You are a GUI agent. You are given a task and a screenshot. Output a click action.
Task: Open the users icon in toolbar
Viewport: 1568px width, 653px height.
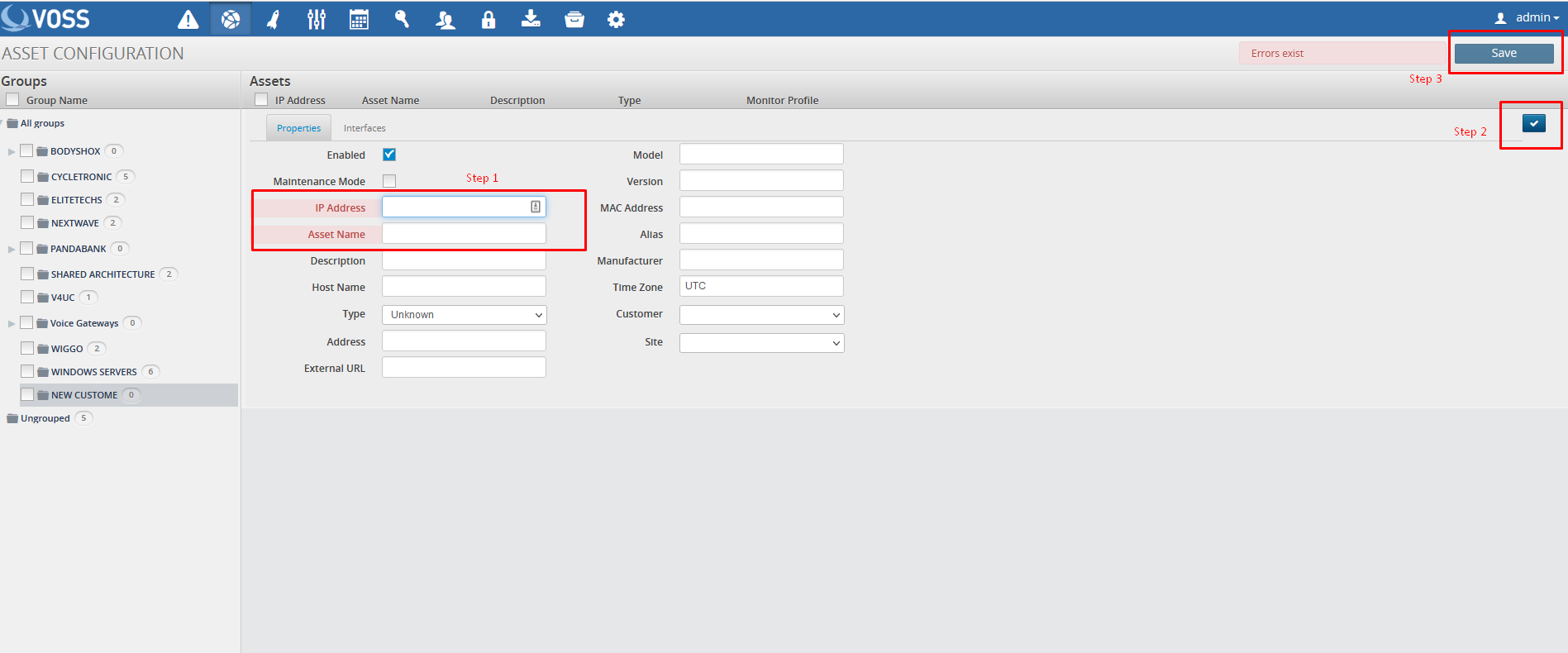pyautogui.click(x=446, y=20)
